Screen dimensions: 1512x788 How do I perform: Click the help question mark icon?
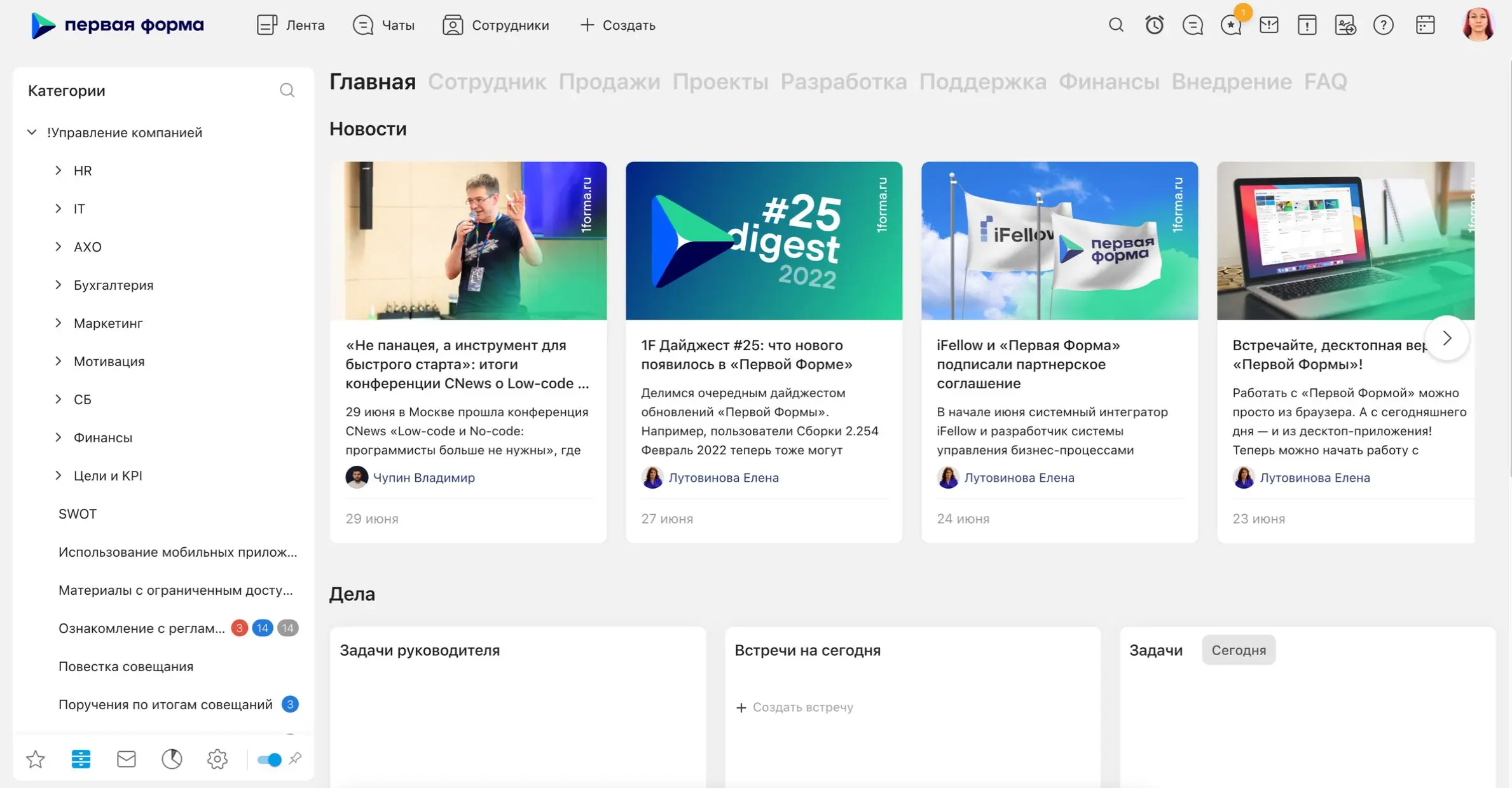(1383, 25)
